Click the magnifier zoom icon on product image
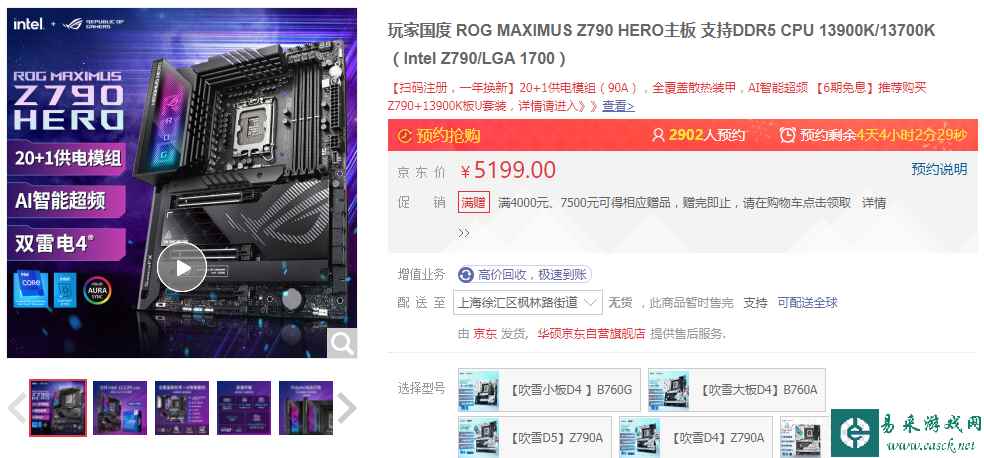This screenshot has width=984, height=458. coord(342,343)
